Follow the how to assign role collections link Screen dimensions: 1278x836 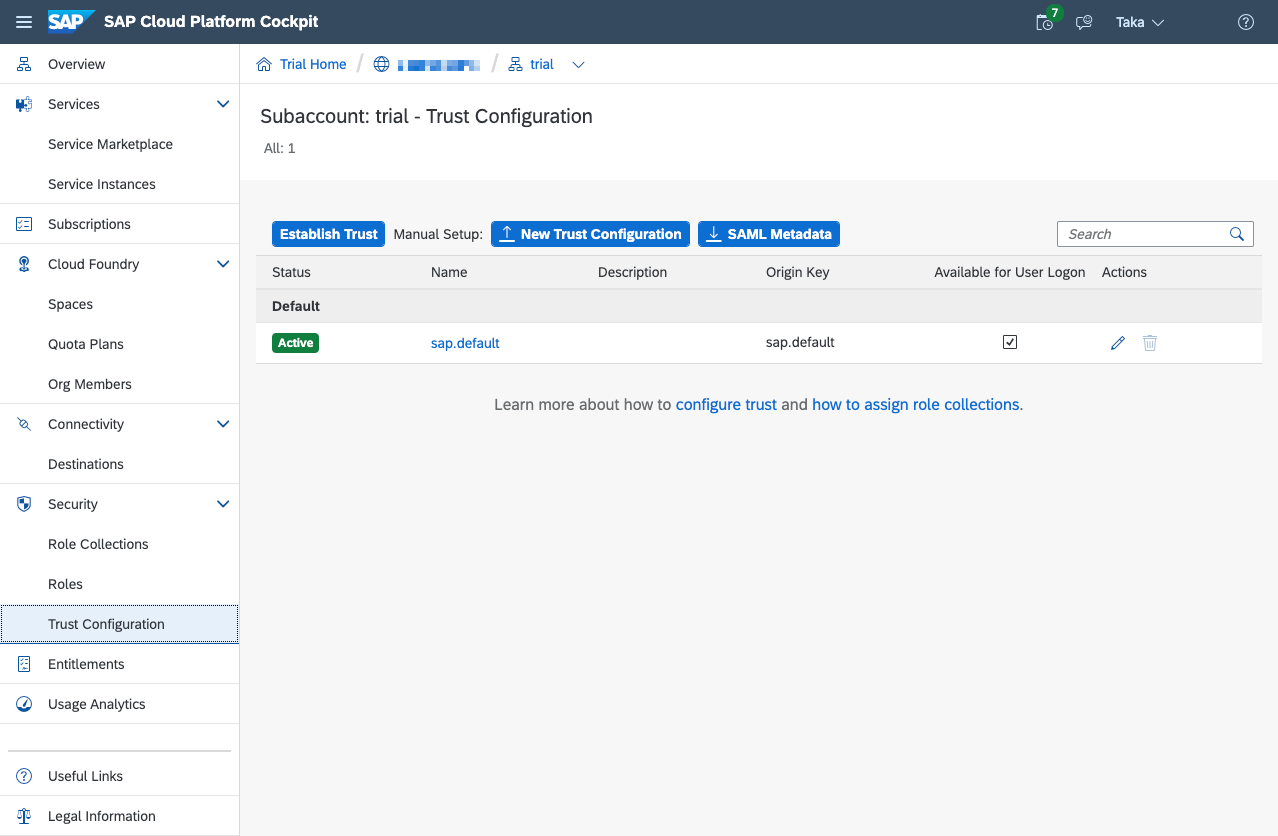[x=915, y=405]
